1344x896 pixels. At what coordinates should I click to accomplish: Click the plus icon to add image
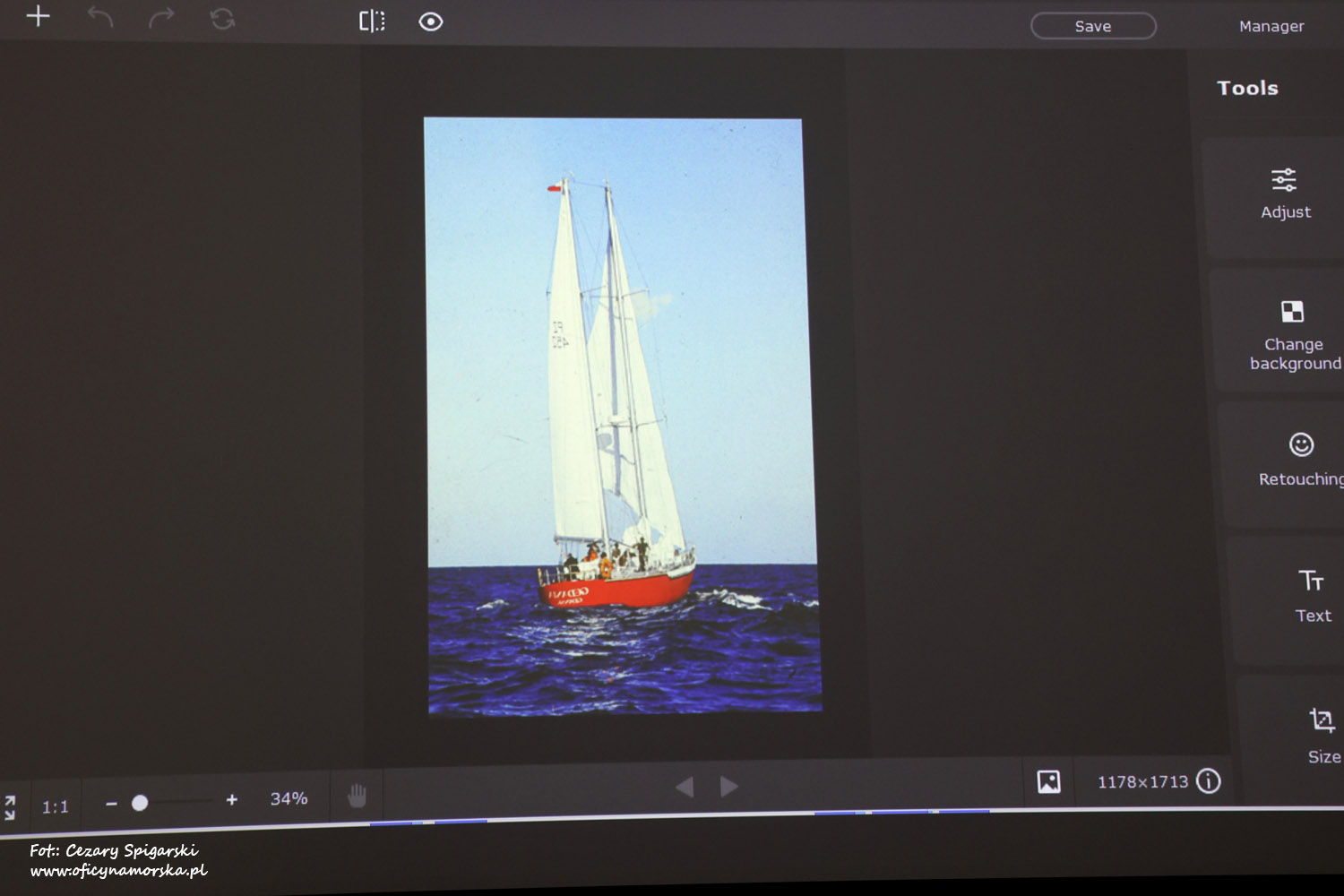(38, 16)
